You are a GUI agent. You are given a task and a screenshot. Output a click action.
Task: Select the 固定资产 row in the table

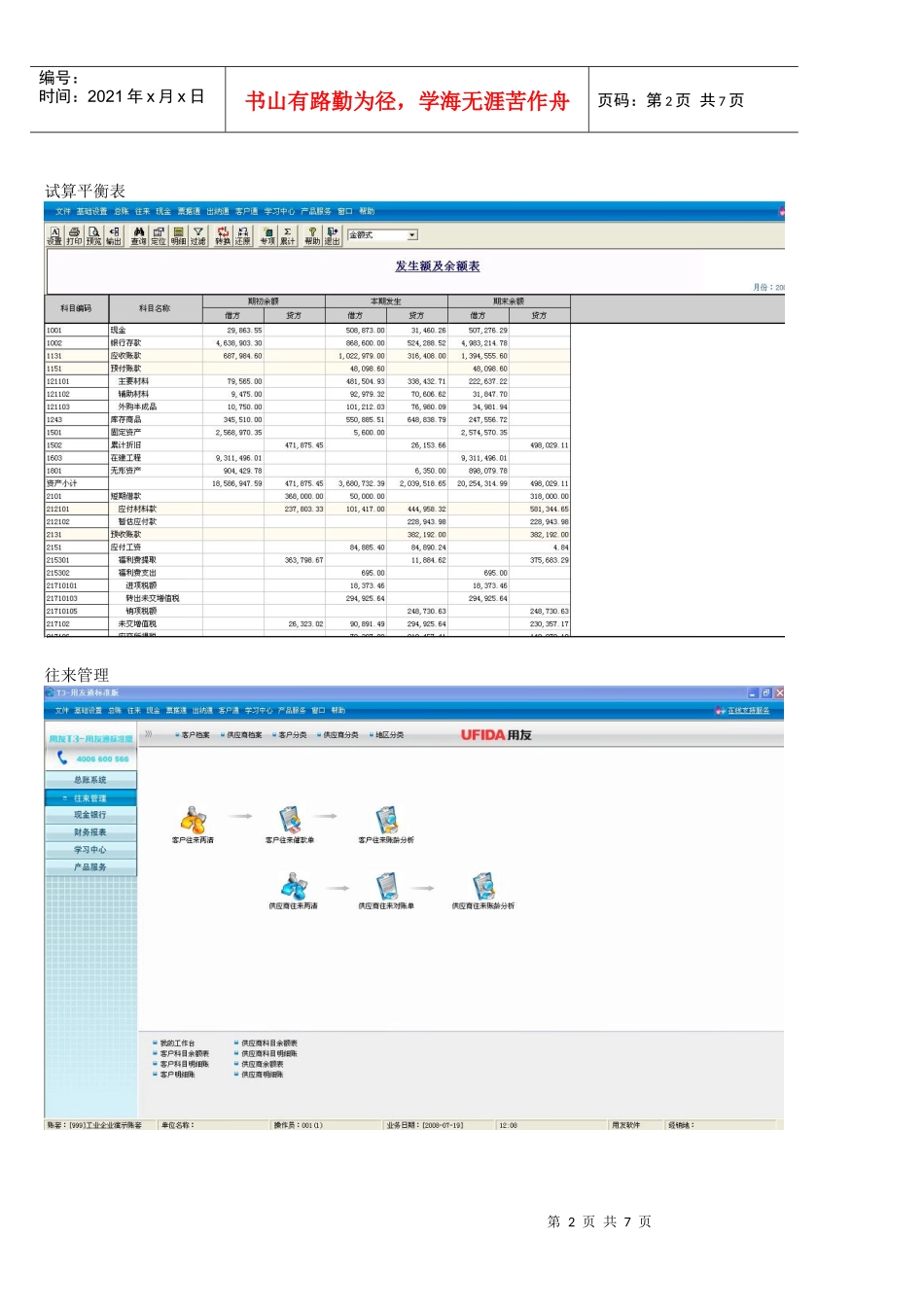pyautogui.click(x=307, y=433)
